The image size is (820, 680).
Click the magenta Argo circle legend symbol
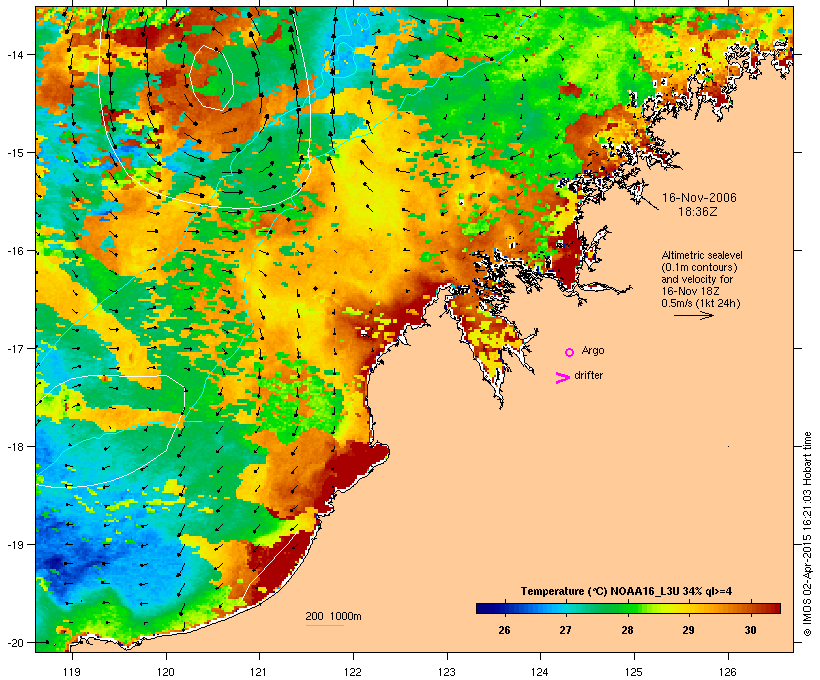point(570,353)
